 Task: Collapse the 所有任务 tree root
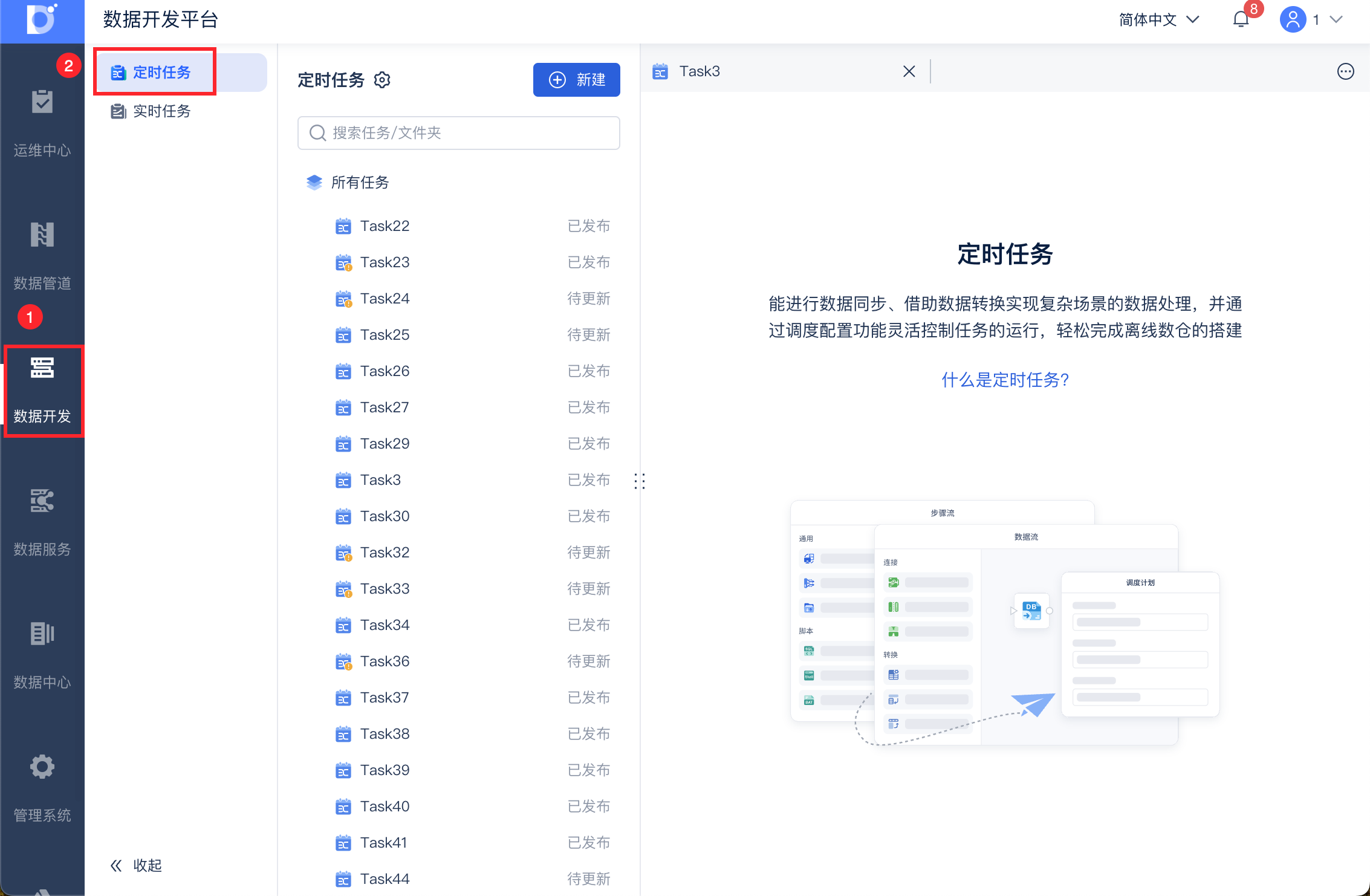359,183
